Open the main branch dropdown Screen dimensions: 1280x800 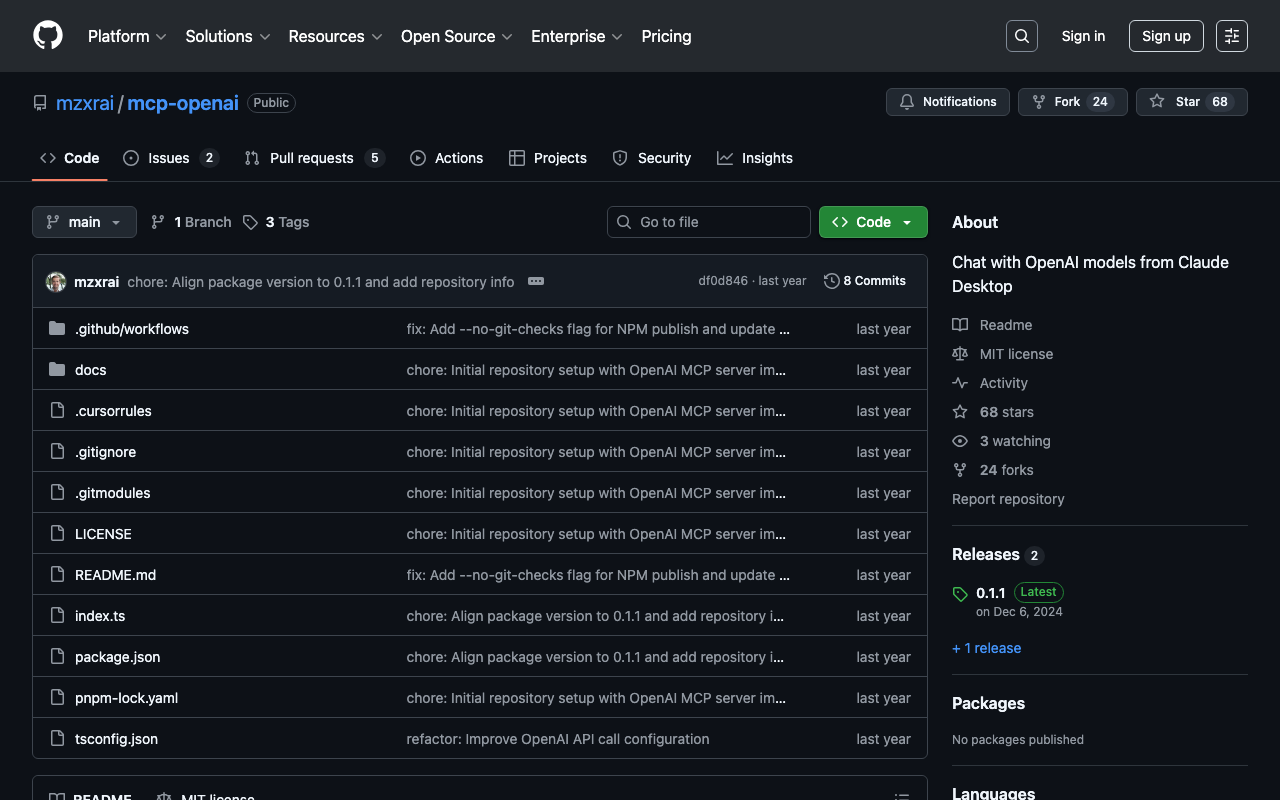point(84,222)
